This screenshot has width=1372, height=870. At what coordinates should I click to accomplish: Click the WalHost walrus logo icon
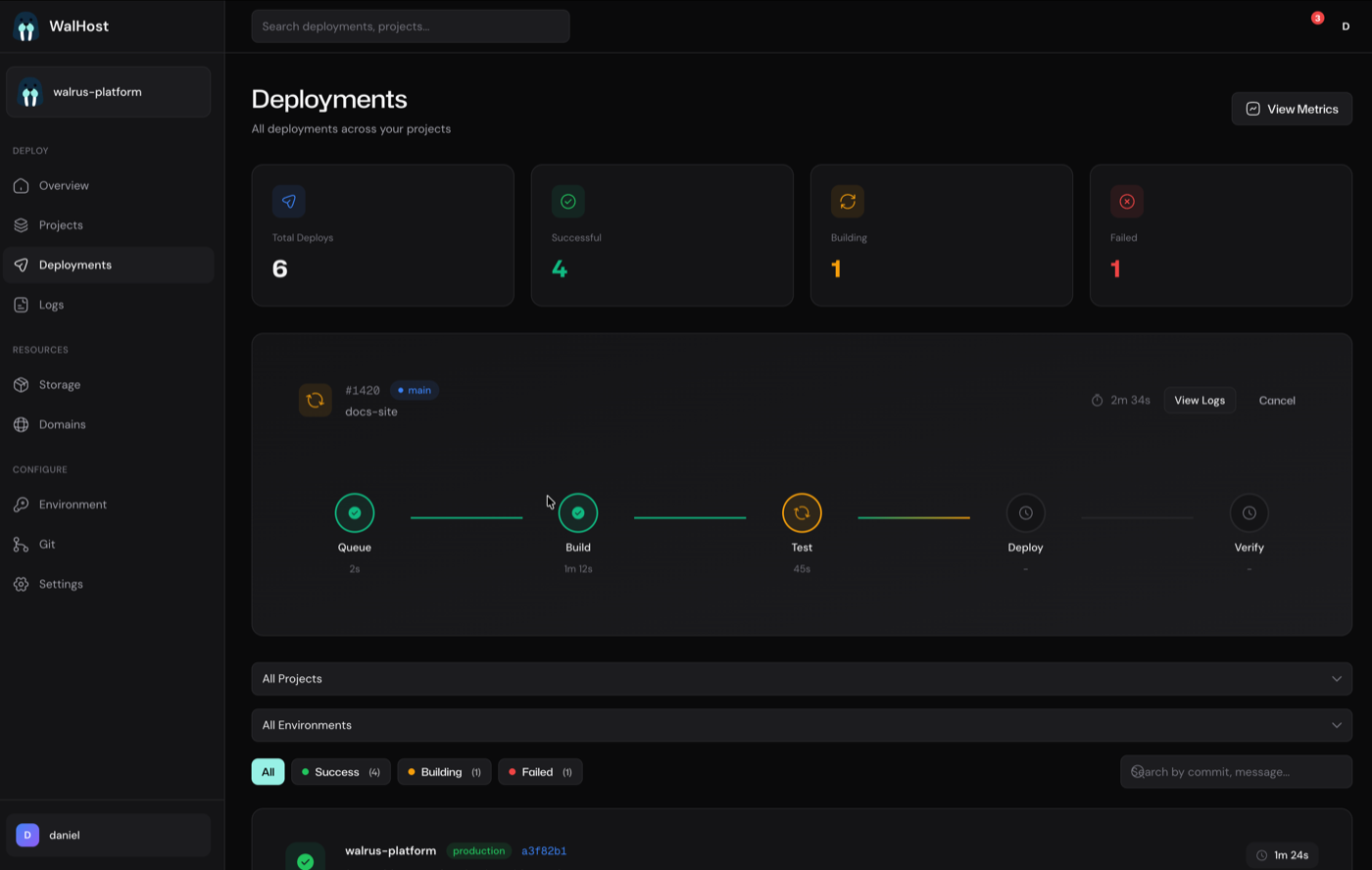pos(26,26)
